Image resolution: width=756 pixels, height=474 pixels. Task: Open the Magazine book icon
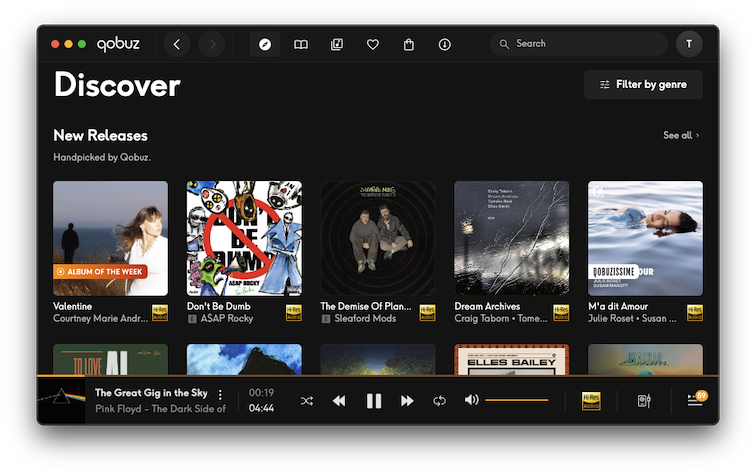click(x=300, y=44)
